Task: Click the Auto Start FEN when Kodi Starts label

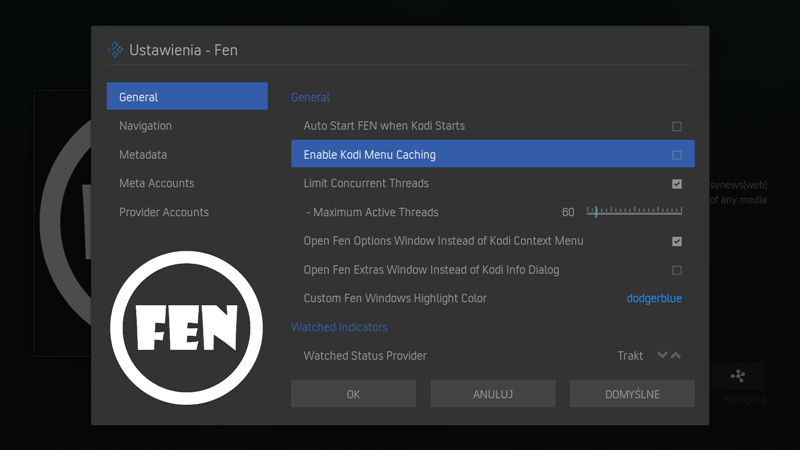Action: 384,126
